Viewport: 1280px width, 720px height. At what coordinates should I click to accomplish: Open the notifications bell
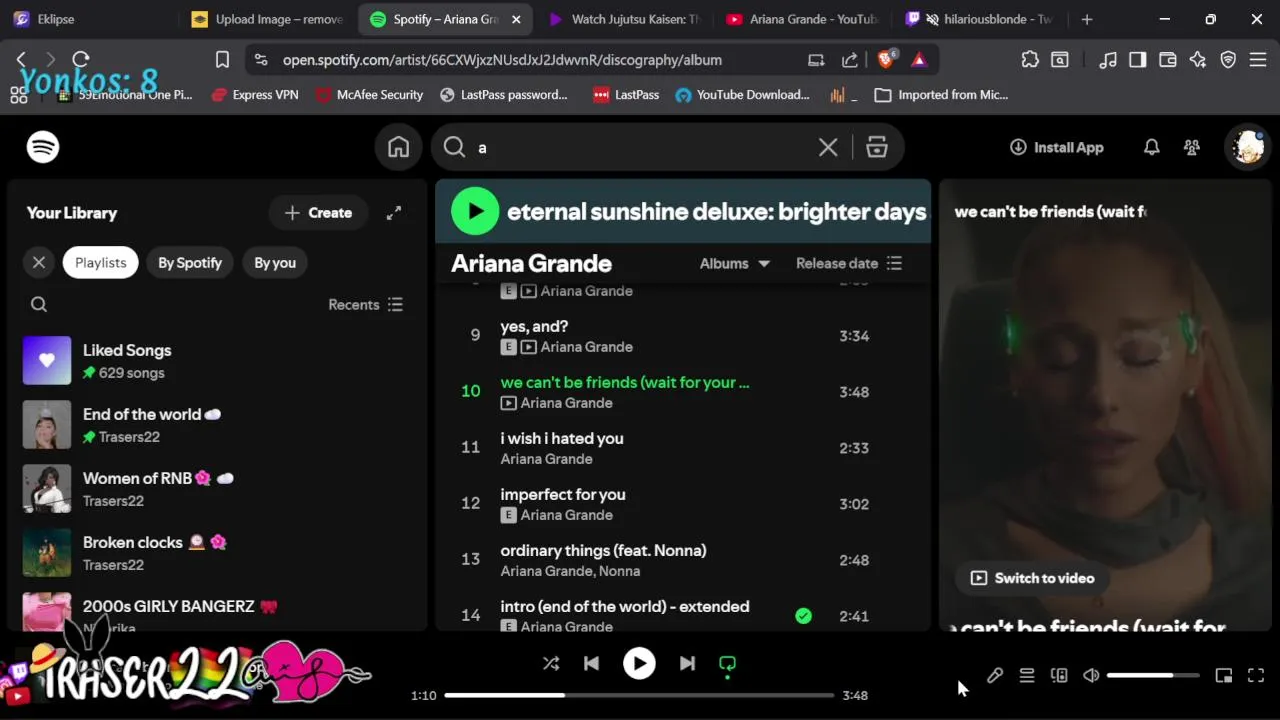pos(1152,147)
